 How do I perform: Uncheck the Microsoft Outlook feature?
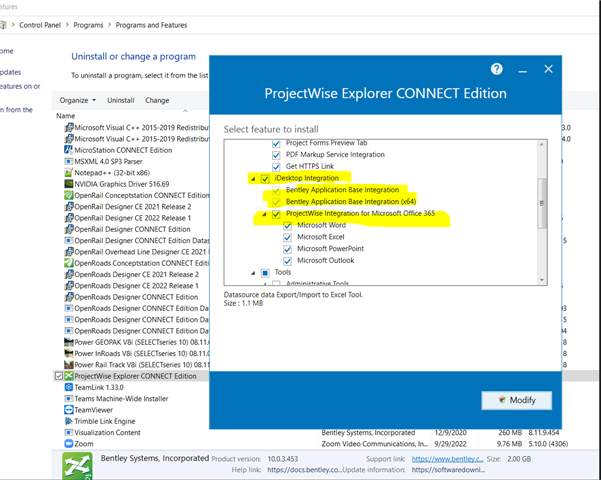click(x=287, y=261)
